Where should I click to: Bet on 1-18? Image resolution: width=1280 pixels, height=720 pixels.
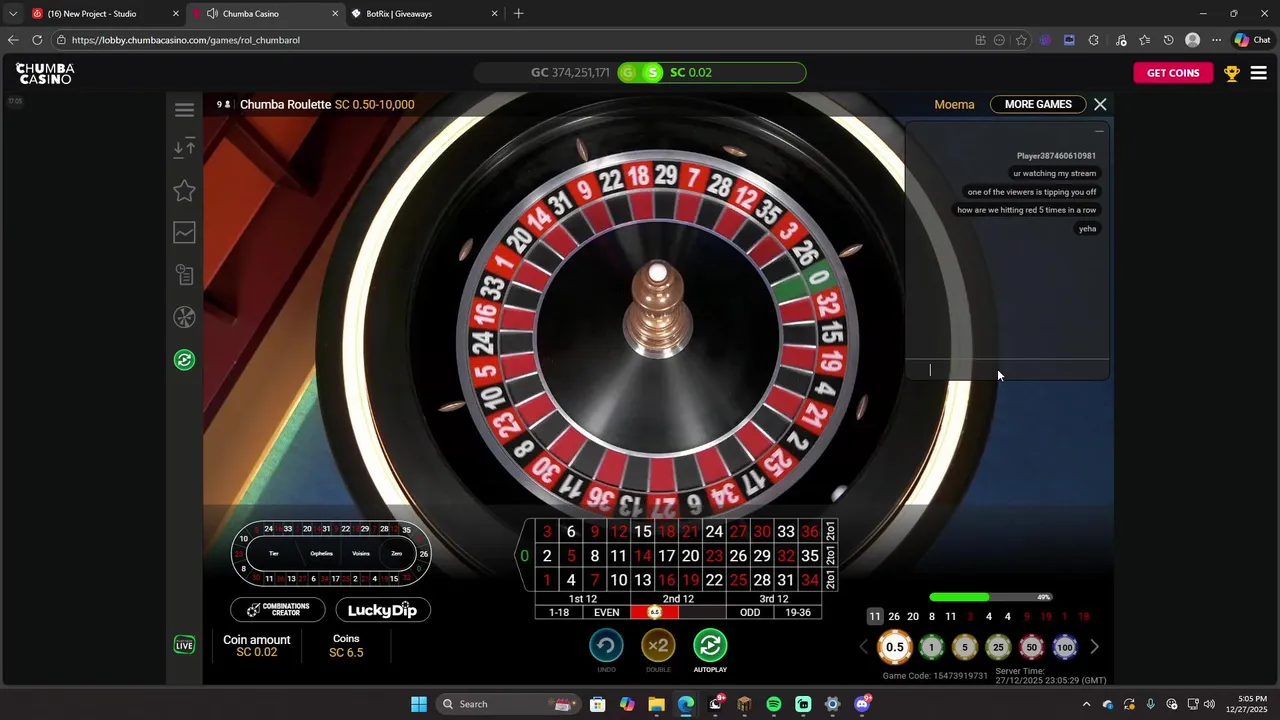(559, 612)
